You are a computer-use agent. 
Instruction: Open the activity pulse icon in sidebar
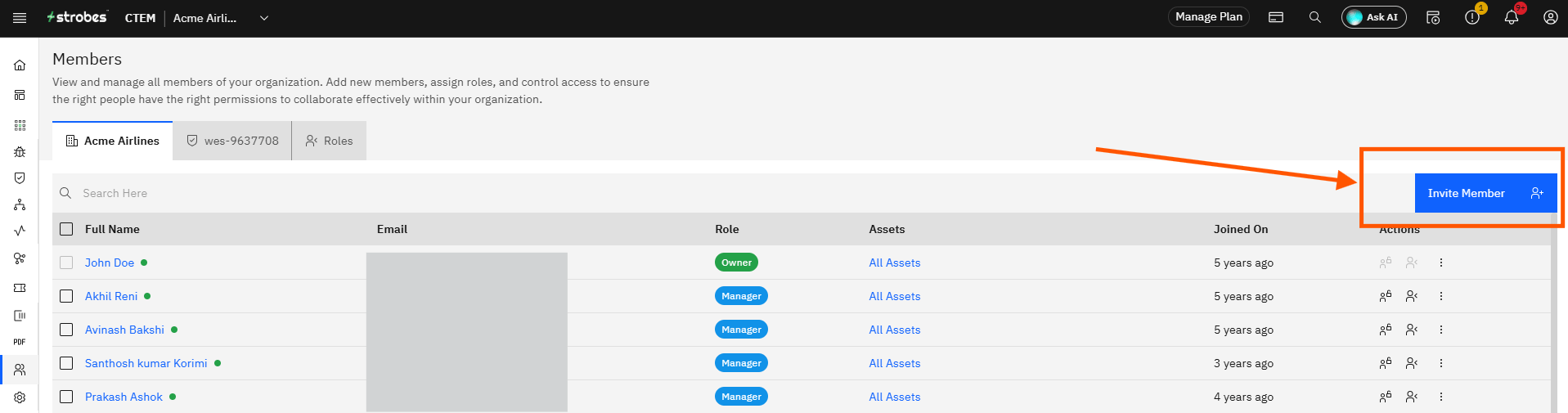[20, 231]
